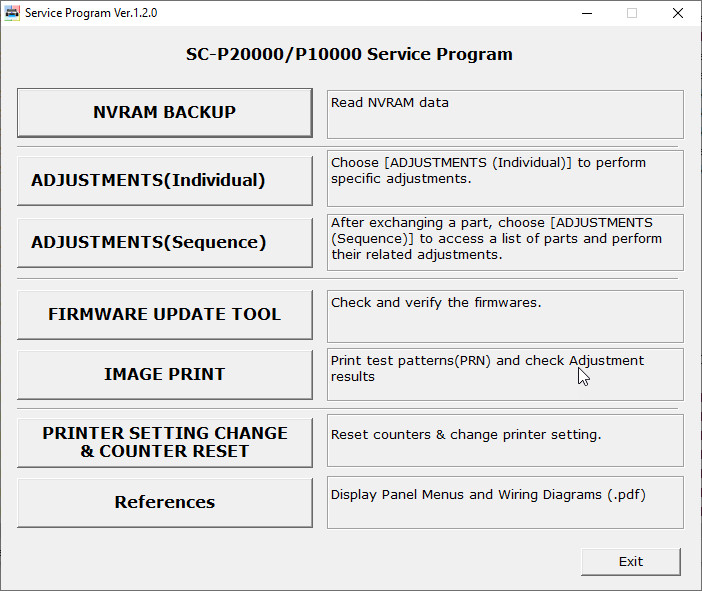The height and width of the screenshot is (591, 702).
Task: Click the Service Program title bar icon
Action: pos(12,13)
